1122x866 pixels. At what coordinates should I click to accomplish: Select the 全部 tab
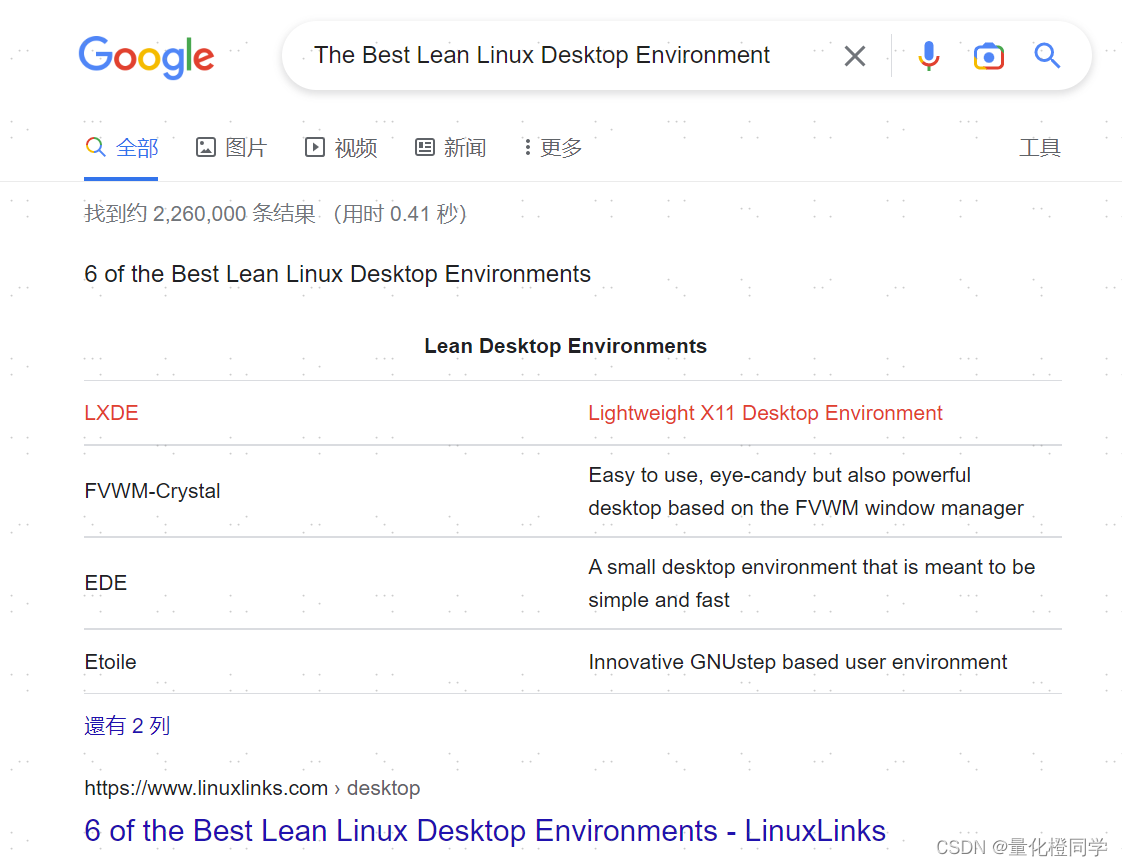coord(122,148)
